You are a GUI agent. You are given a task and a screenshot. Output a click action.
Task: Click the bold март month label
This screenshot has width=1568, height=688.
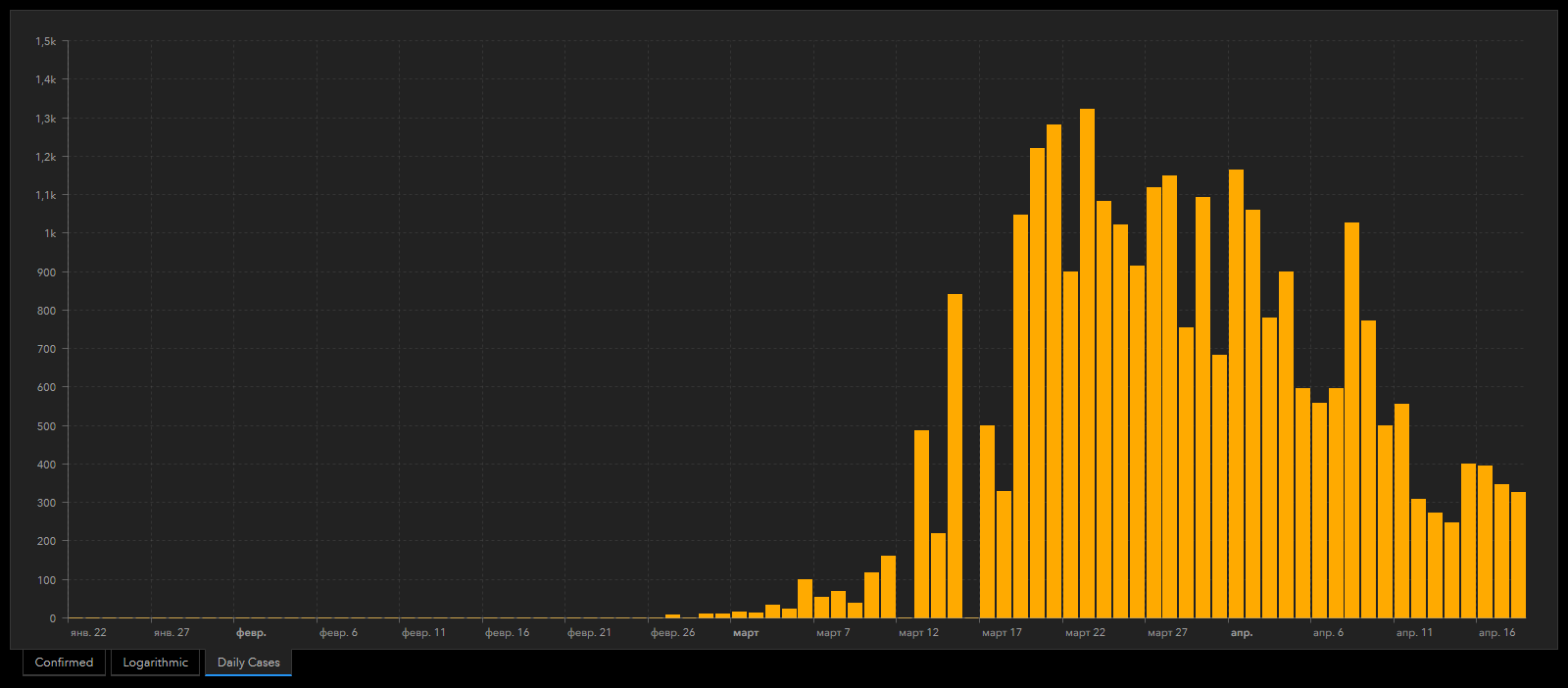pos(746,633)
